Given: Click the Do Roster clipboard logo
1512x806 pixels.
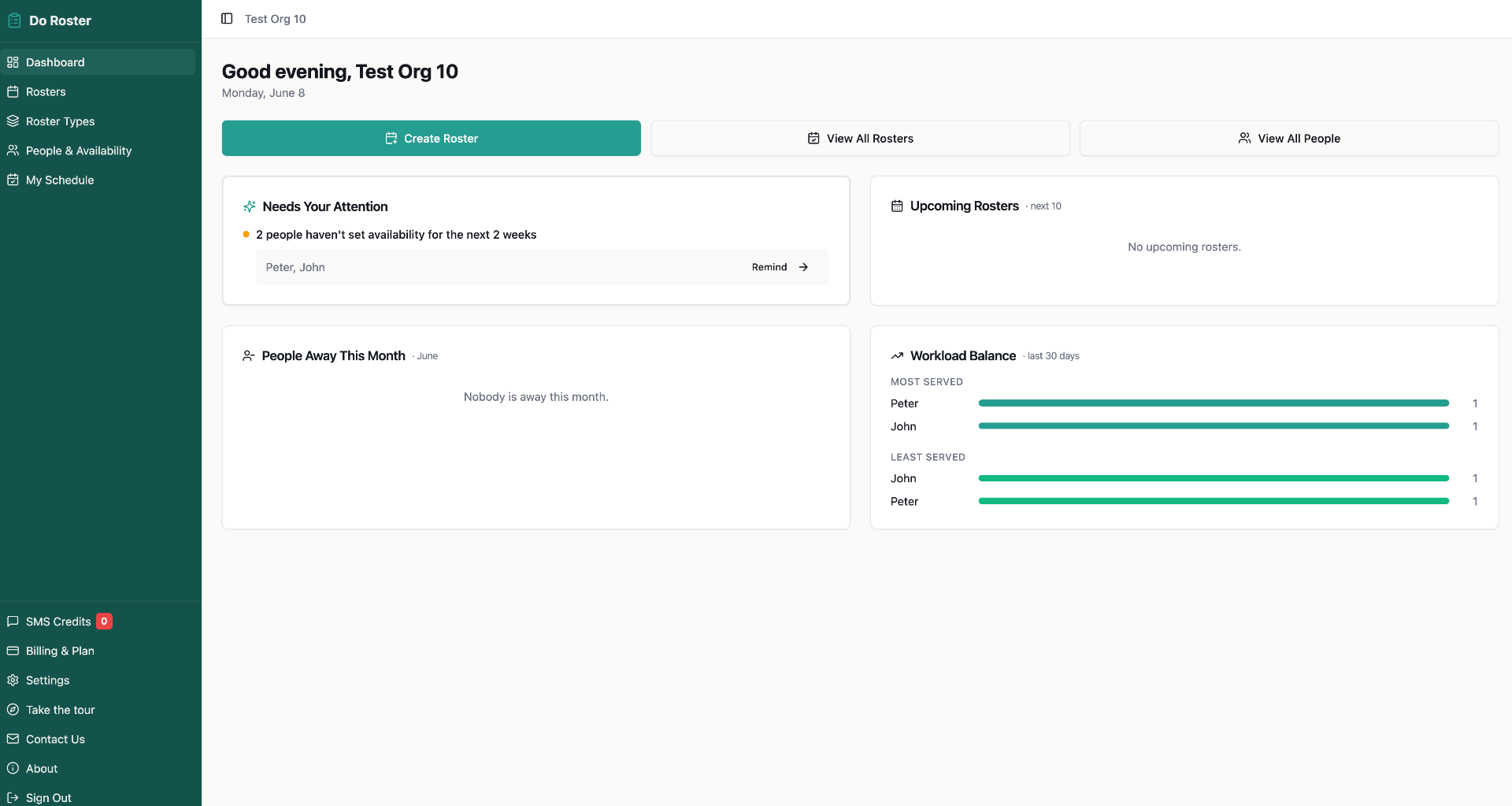Looking at the screenshot, I should tap(14, 20).
